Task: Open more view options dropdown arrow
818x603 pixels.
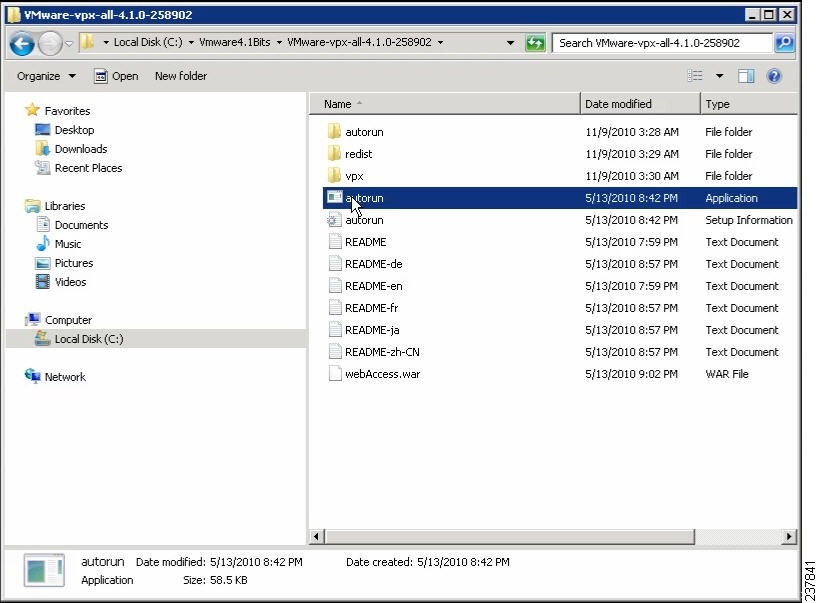Action: (719, 76)
